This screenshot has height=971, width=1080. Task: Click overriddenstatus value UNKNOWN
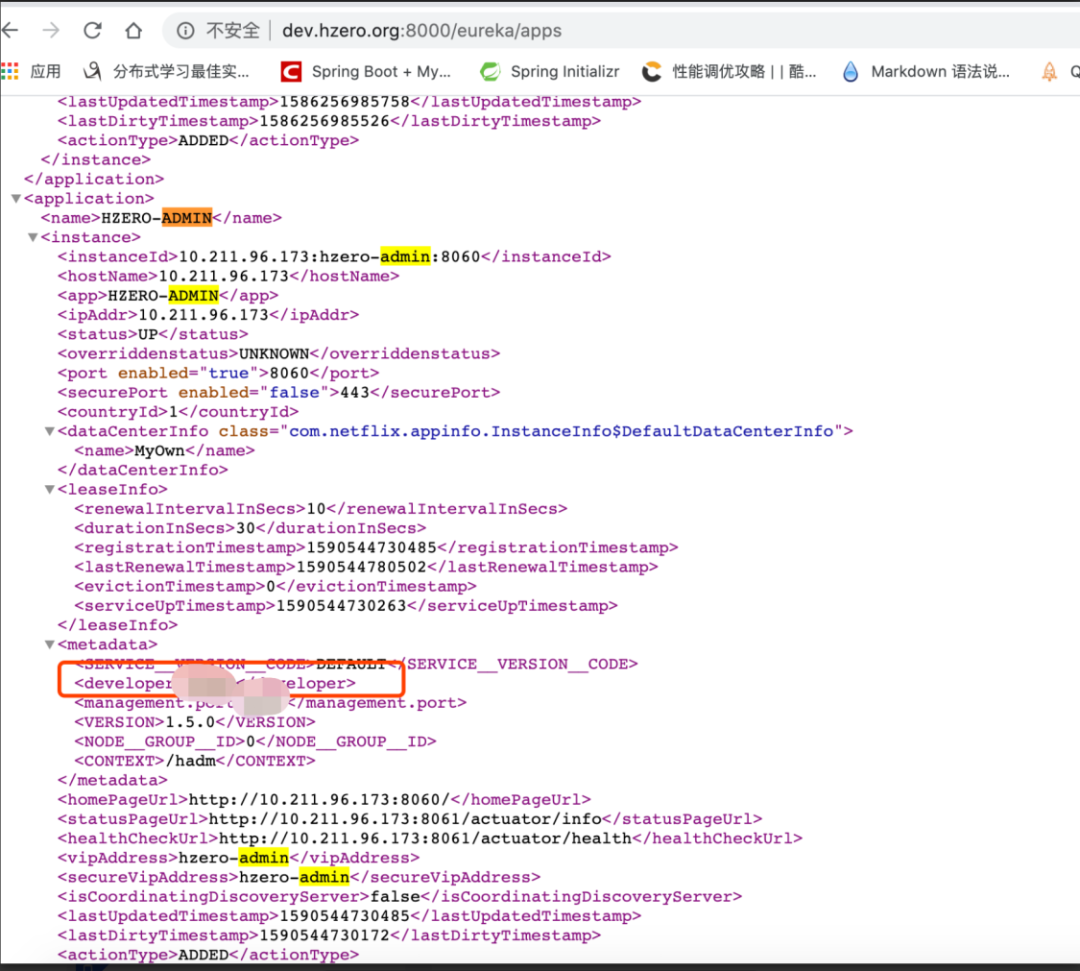pyautogui.click(x=273, y=354)
